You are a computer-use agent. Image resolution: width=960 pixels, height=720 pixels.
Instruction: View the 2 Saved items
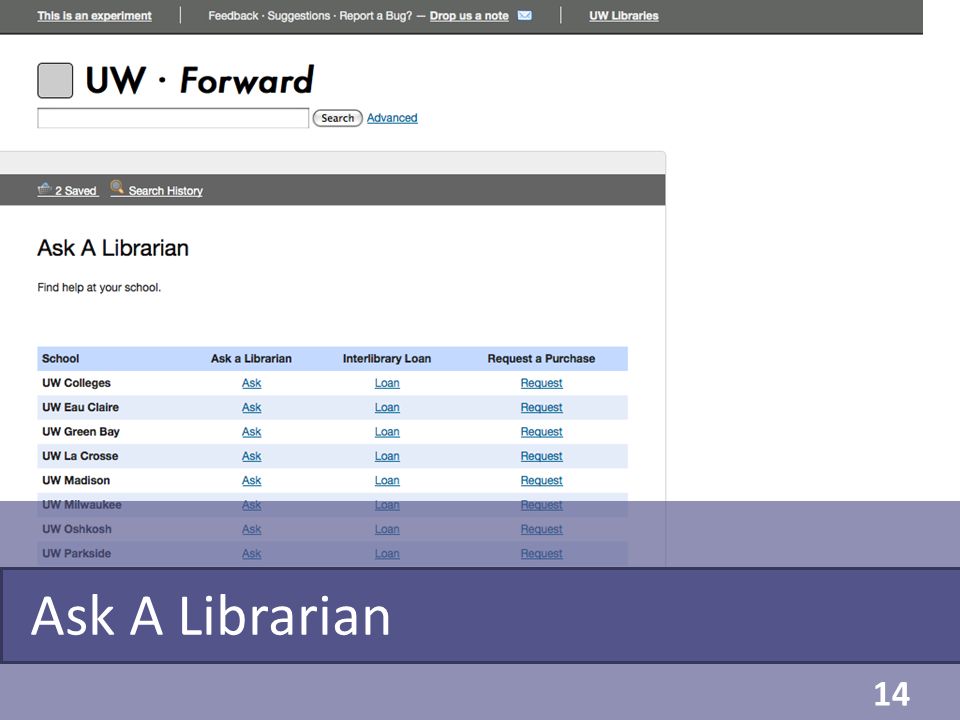pos(76,191)
